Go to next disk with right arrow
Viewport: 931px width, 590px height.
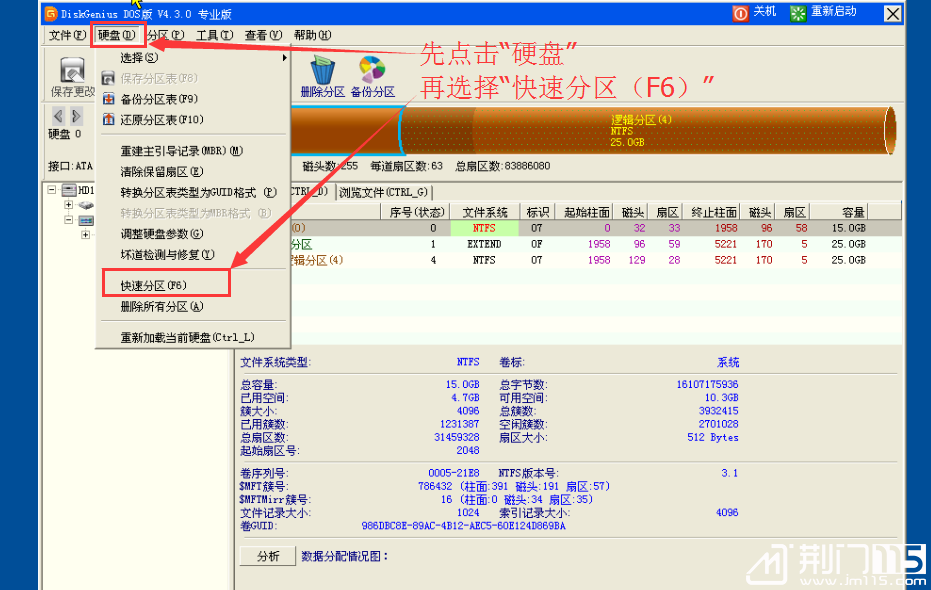[x=76, y=115]
